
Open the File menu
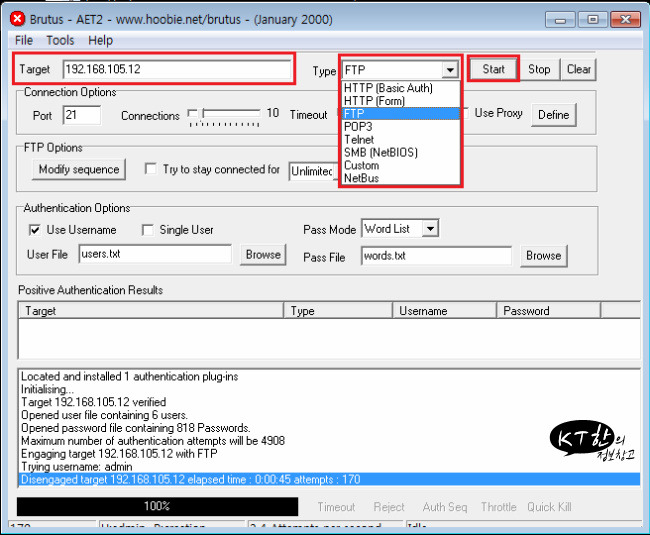(24, 40)
